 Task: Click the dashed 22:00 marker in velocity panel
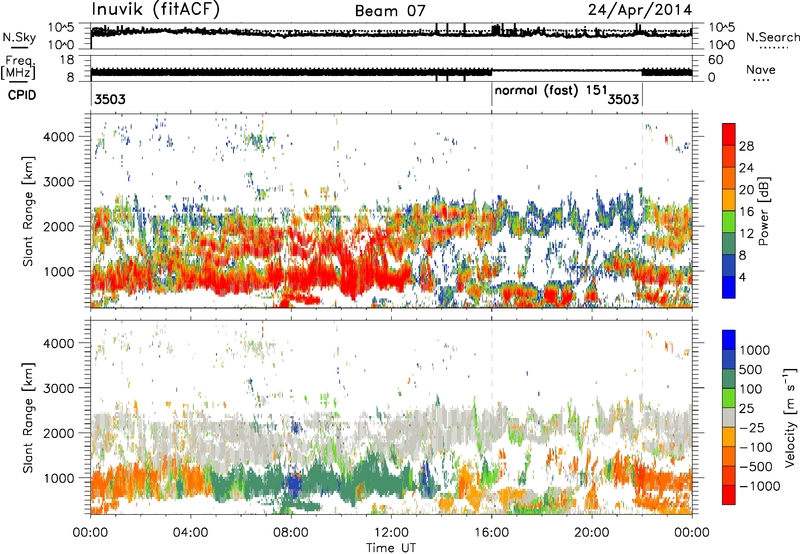(x=642, y=416)
